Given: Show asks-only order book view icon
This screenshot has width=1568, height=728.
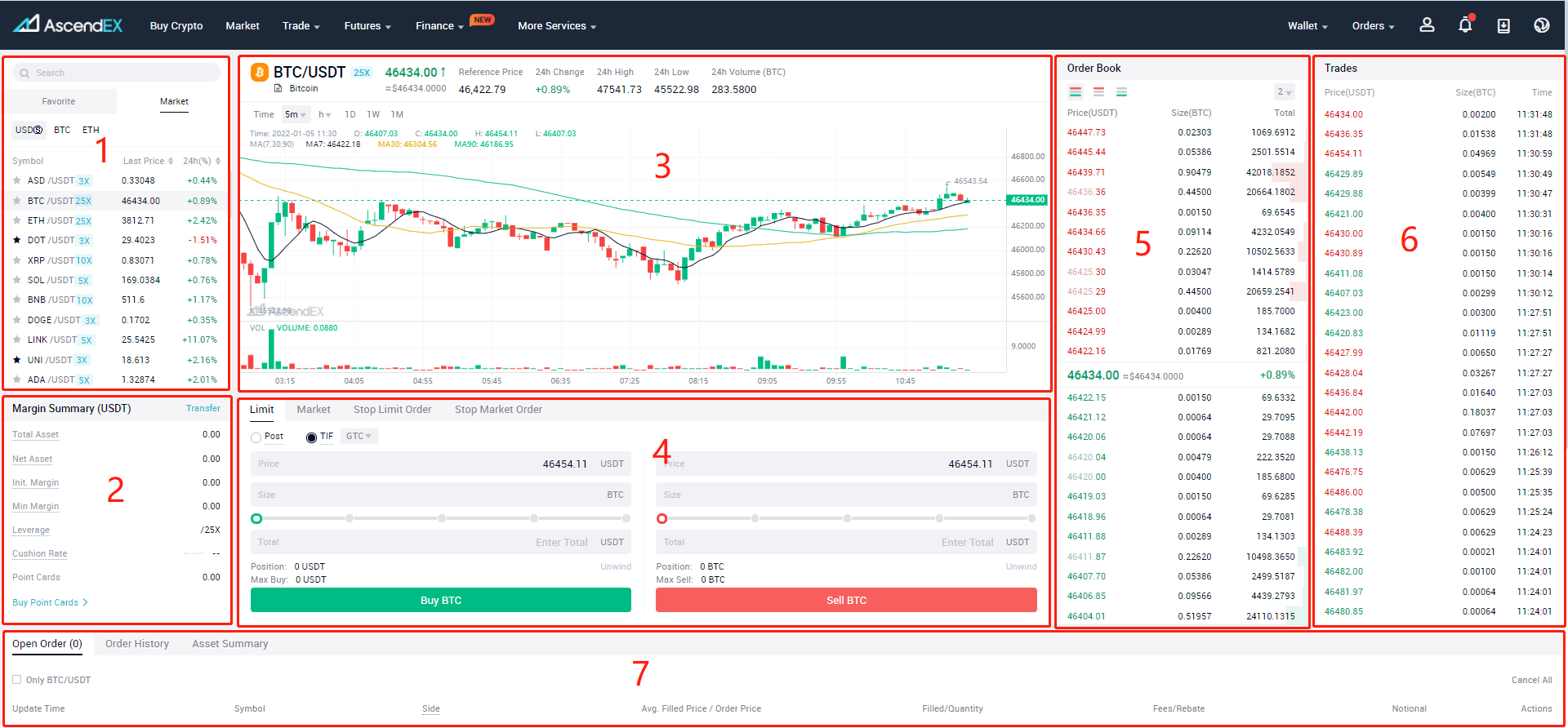Looking at the screenshot, I should click(x=1098, y=91).
